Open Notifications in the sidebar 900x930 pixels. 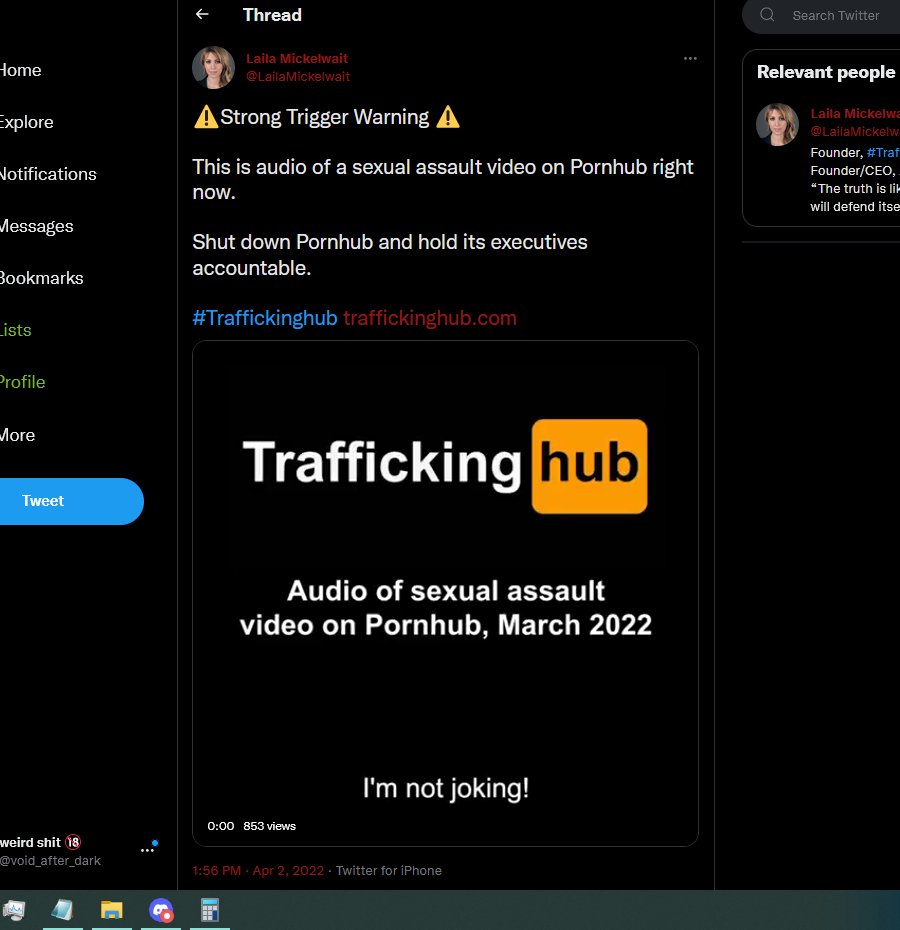click(47, 174)
